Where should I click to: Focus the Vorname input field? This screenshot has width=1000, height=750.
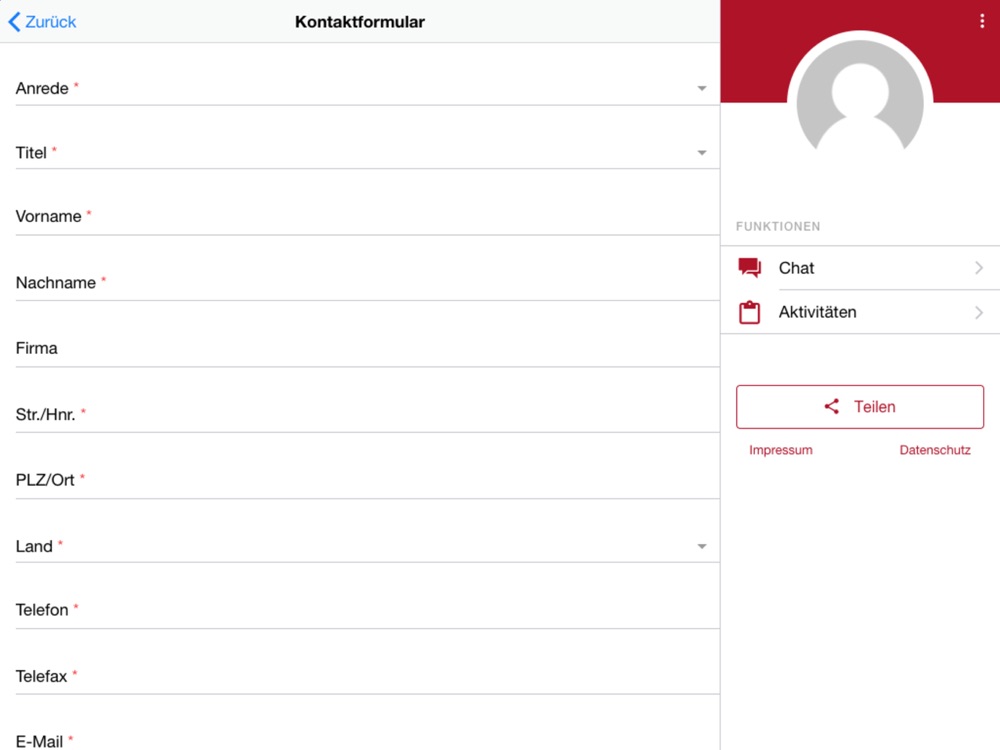coord(367,216)
